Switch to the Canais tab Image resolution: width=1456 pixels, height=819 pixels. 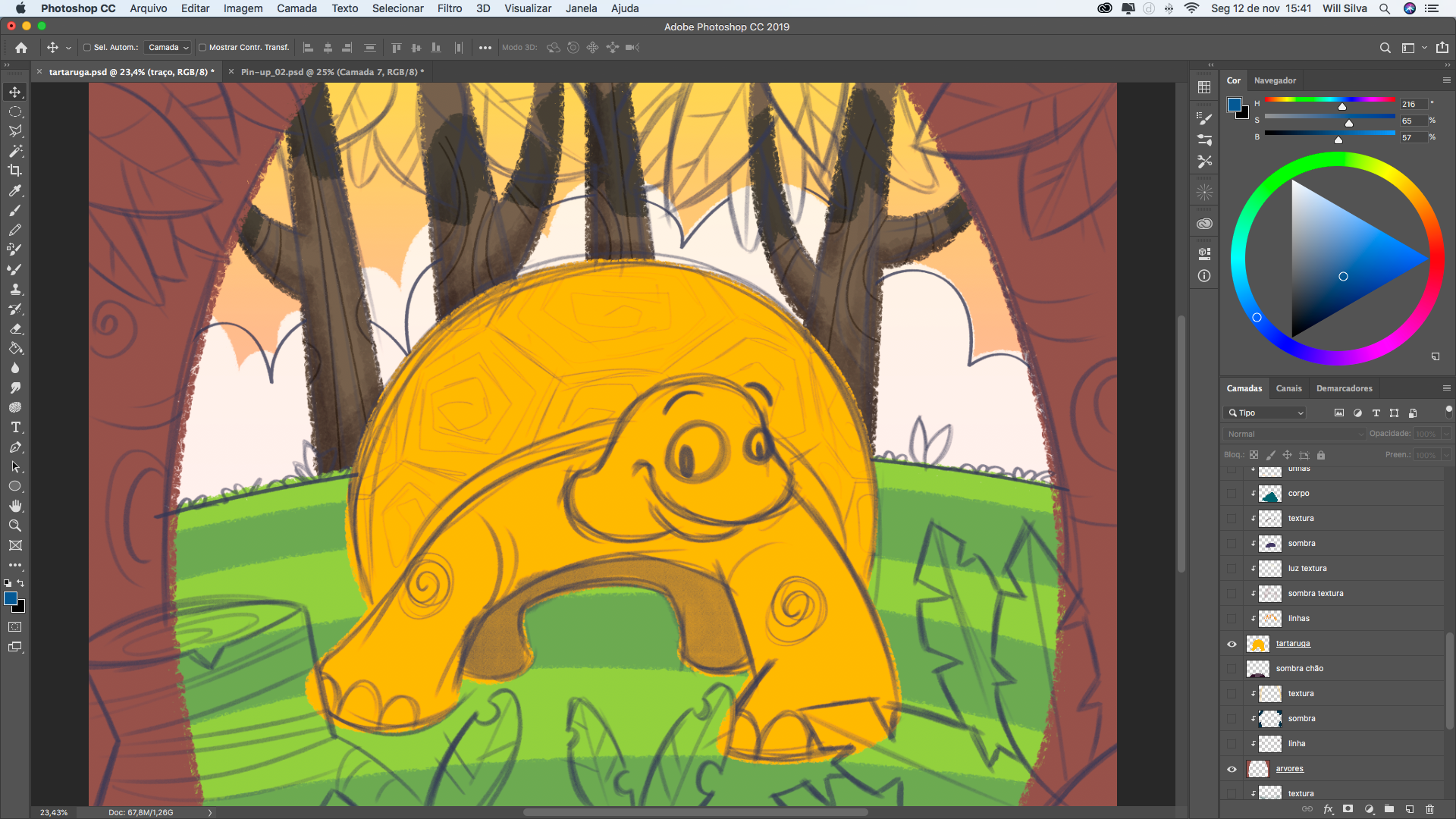(x=1288, y=388)
